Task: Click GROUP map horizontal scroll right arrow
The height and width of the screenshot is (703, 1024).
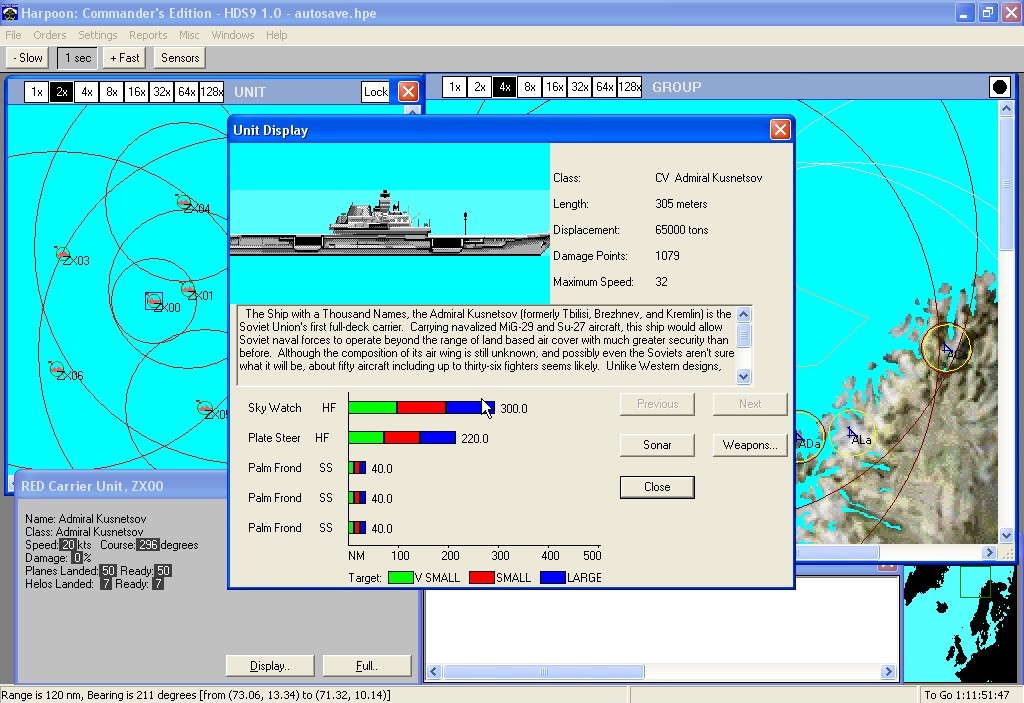Action: click(x=989, y=553)
